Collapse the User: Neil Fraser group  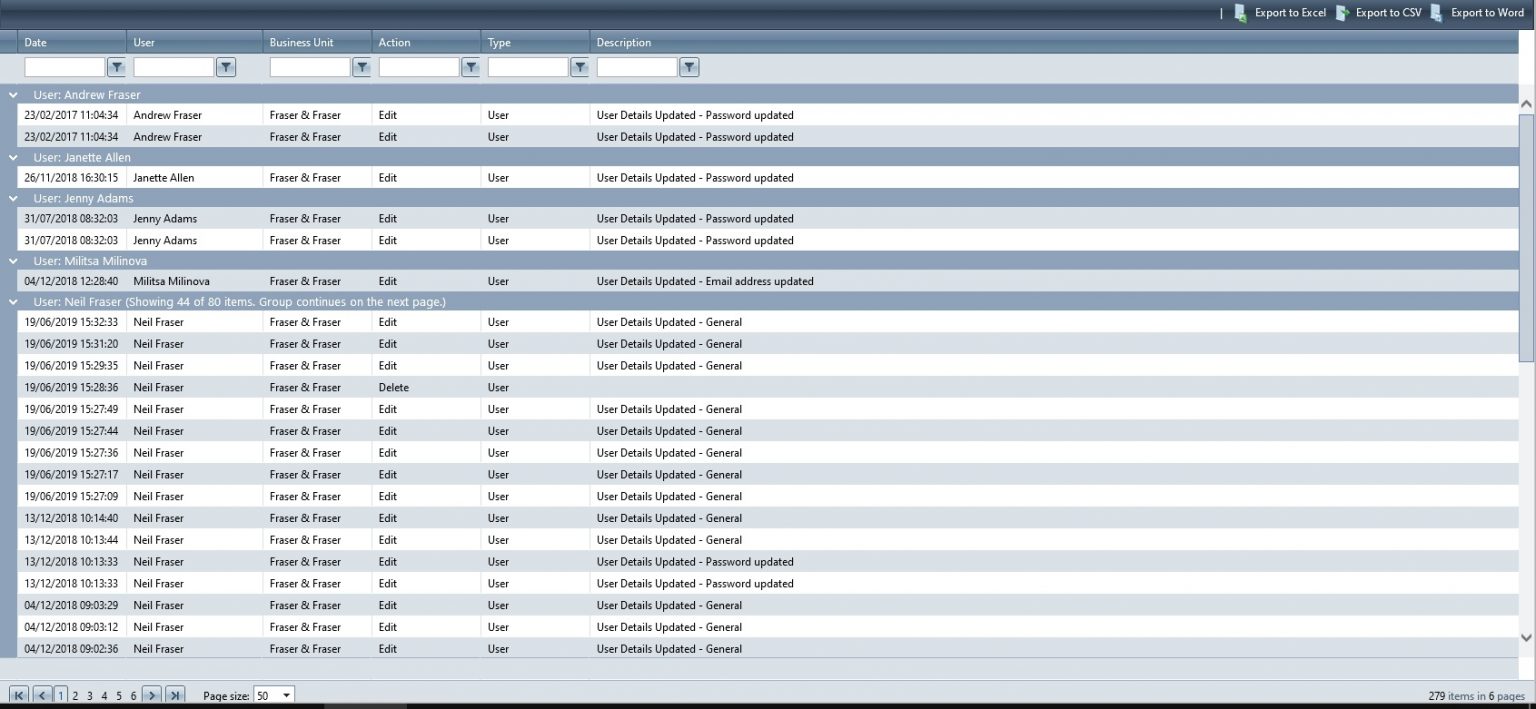click(x=13, y=301)
